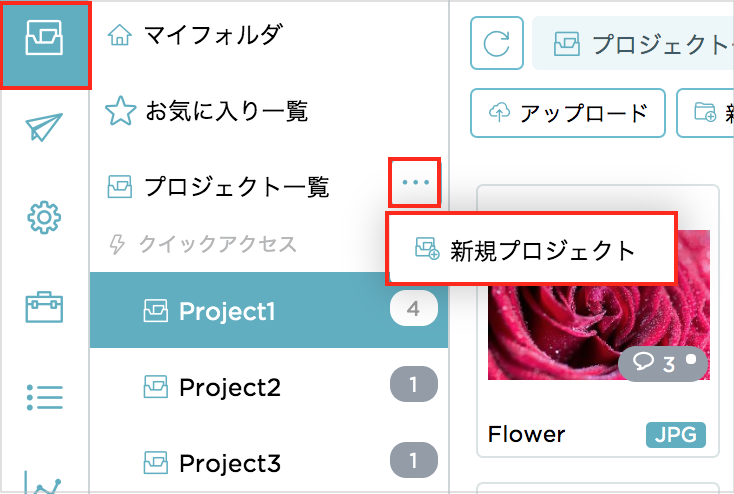Select 新規プロジェクト from popup menu

click(531, 250)
